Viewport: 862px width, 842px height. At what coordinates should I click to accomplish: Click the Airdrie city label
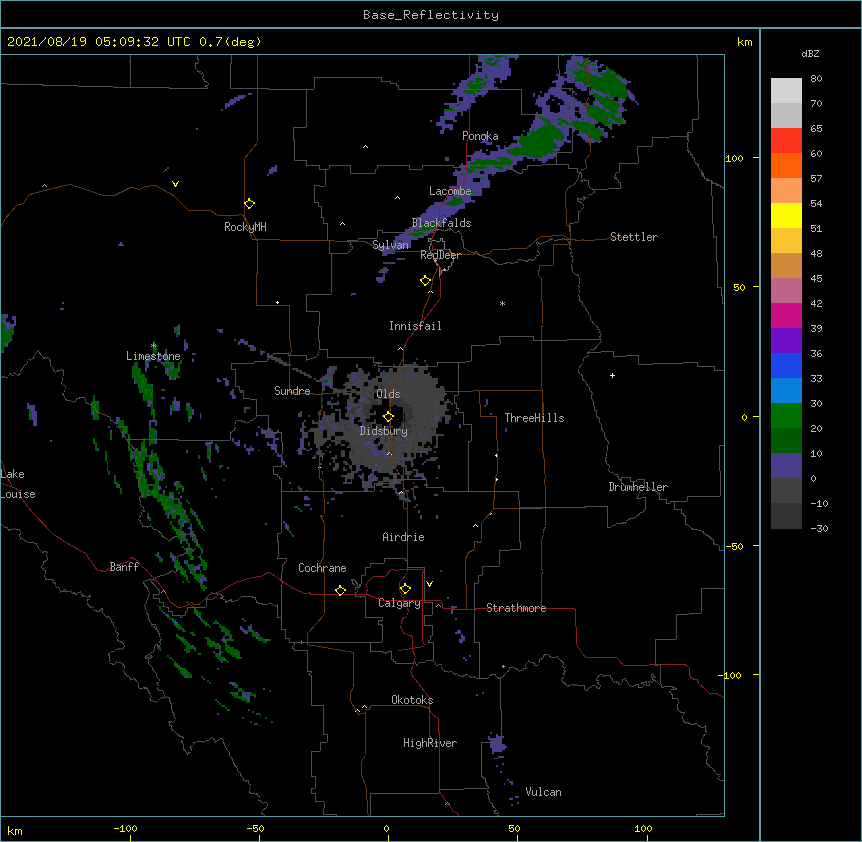point(404,537)
